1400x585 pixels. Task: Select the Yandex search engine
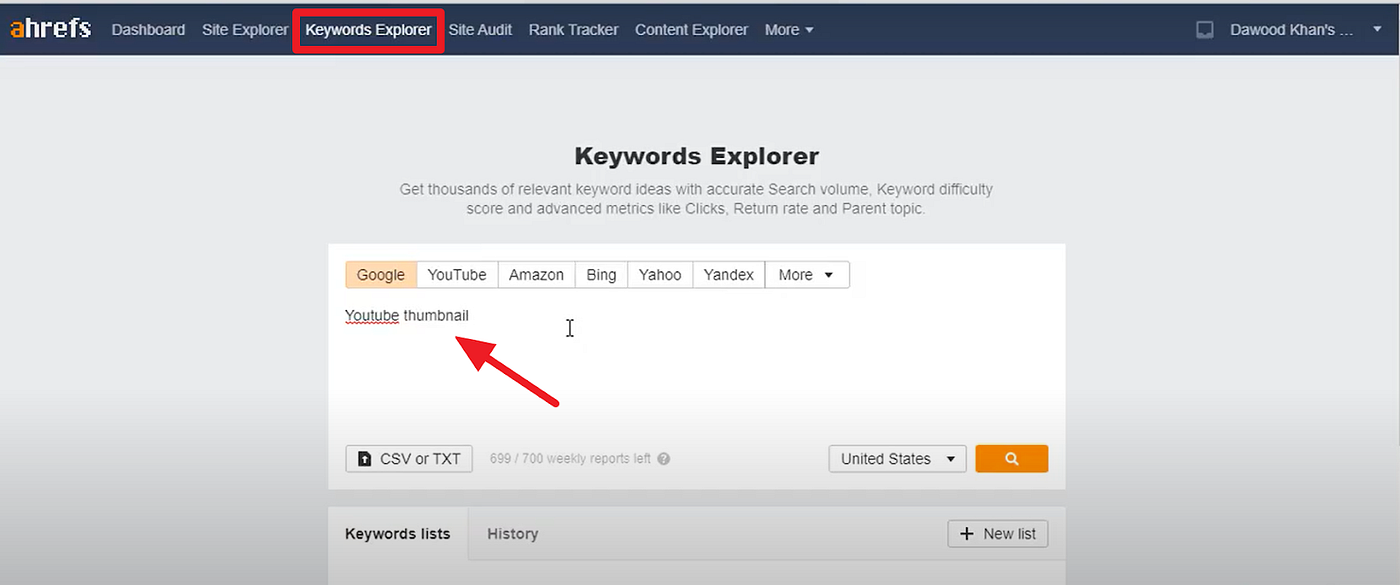pos(728,275)
